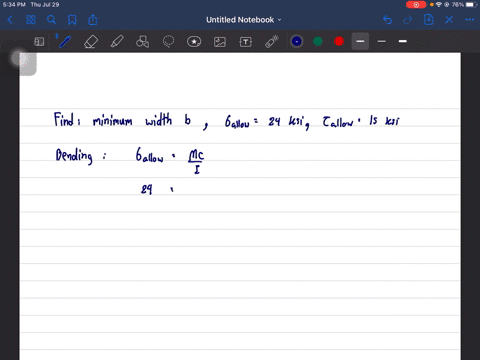Select the Lasso selection tool
Image resolution: width=480 pixels, height=360 pixels.
tap(168, 42)
